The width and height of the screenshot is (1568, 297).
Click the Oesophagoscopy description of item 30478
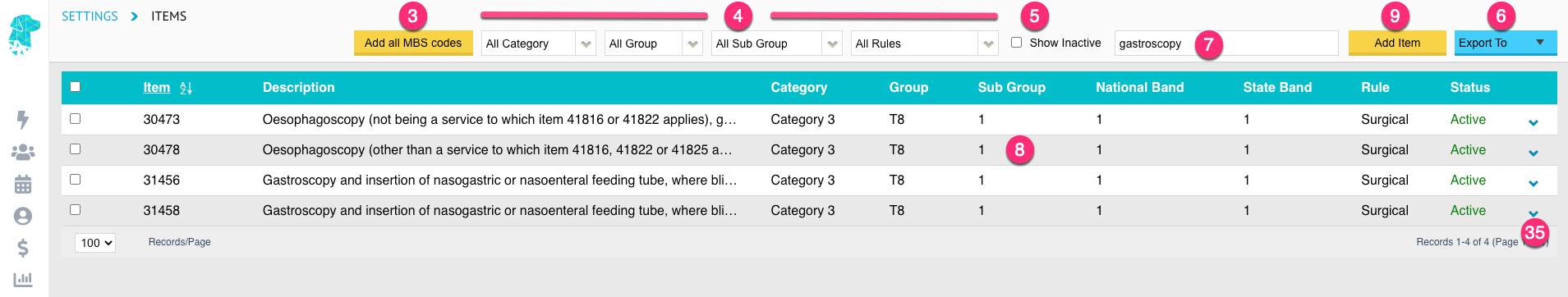point(497,150)
